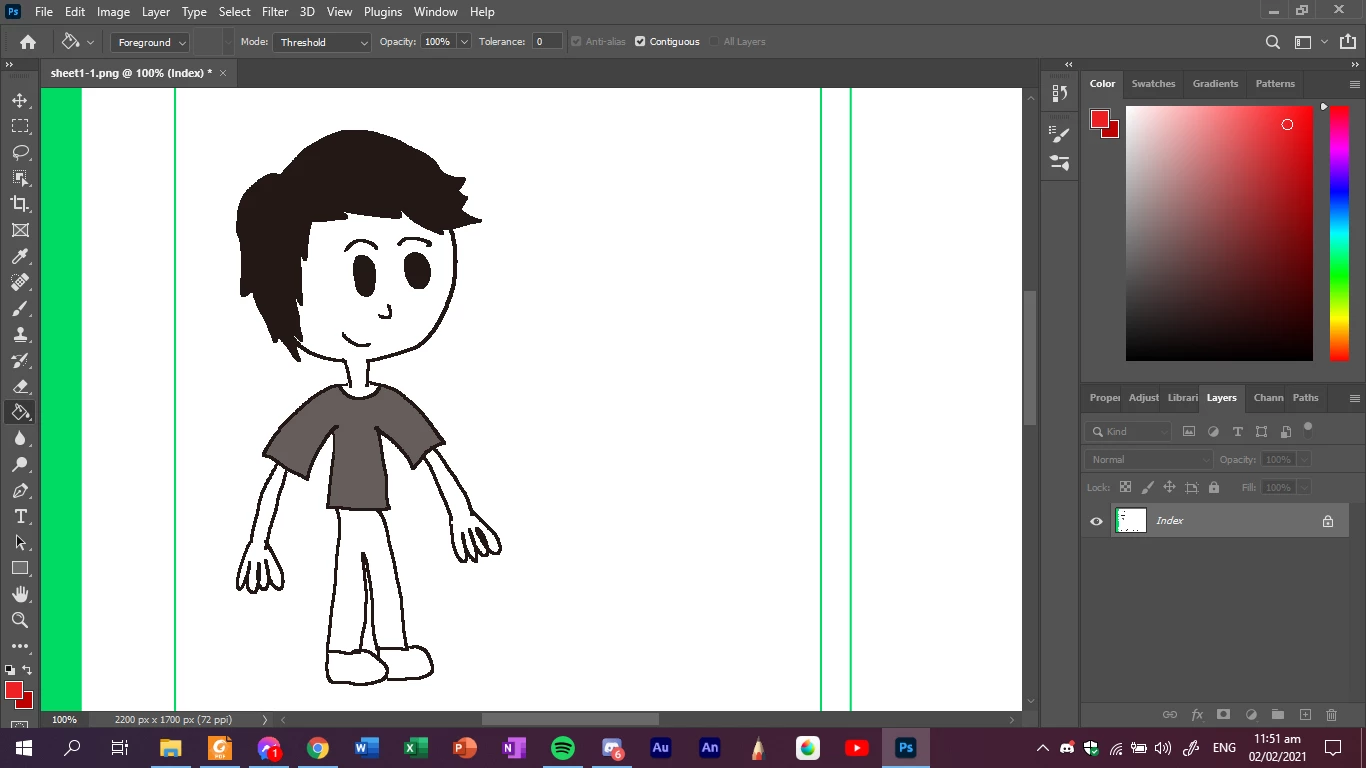Select the Dodge tool
Screen dimensions: 1366x768
pyautogui.click(x=20, y=464)
